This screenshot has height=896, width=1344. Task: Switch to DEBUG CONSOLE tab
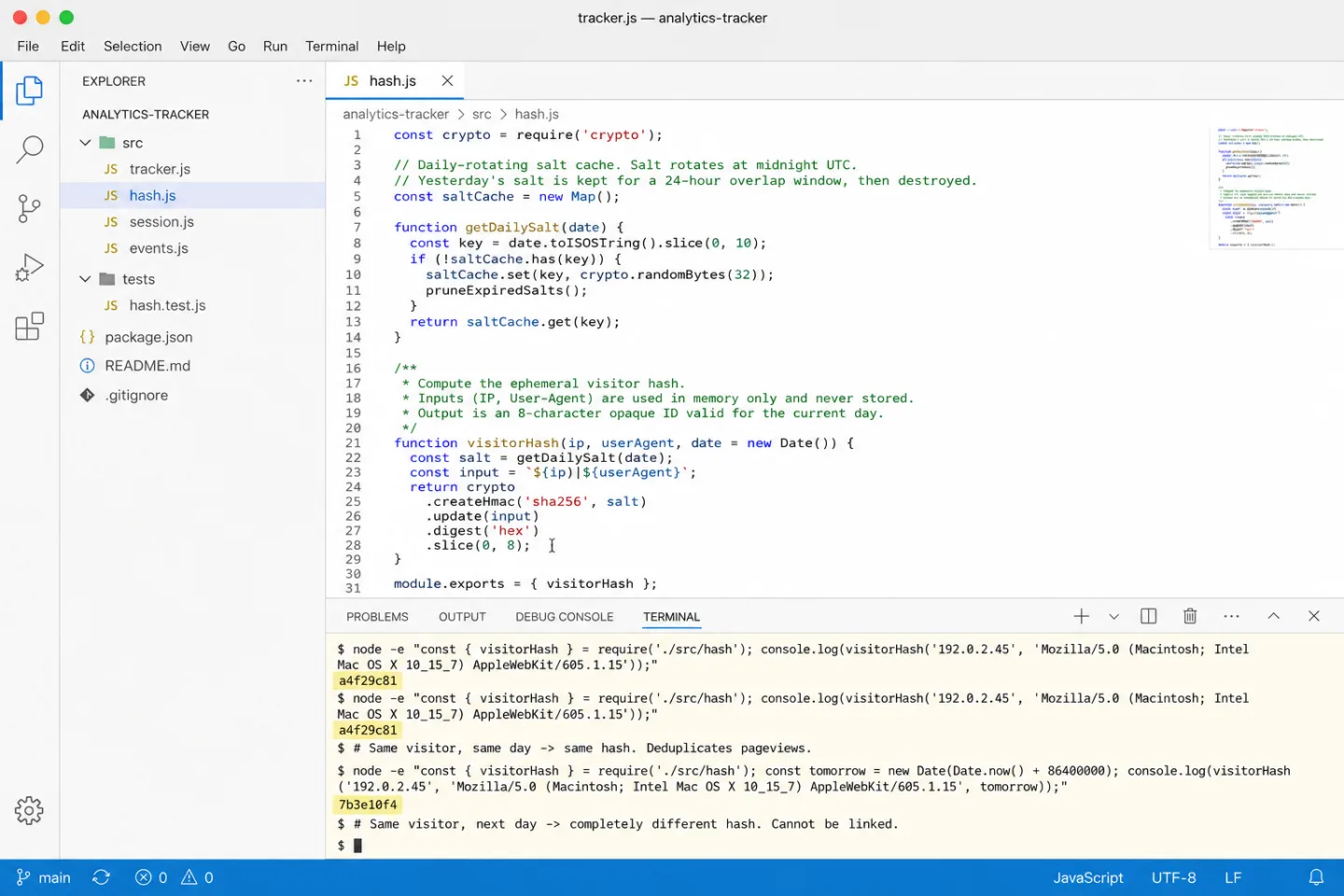point(565,617)
